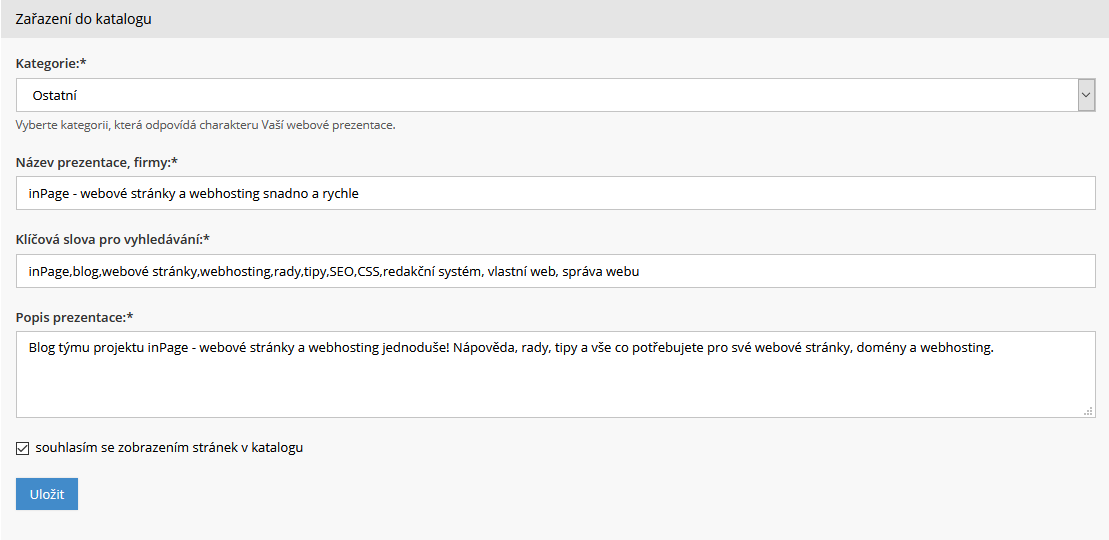Click the Kategorie:* label
The width and height of the screenshot is (1109, 540).
tap(51, 64)
